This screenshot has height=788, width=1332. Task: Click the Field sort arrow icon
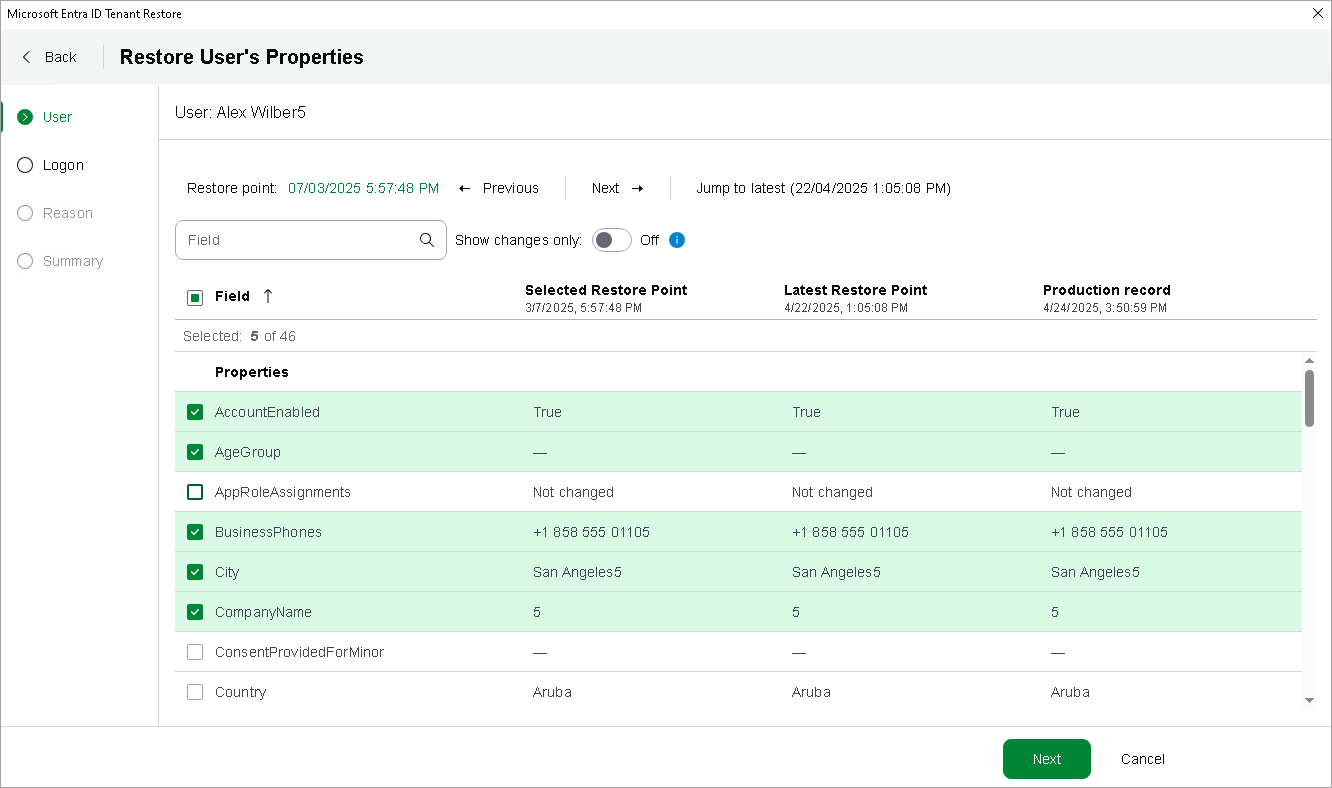(268, 296)
